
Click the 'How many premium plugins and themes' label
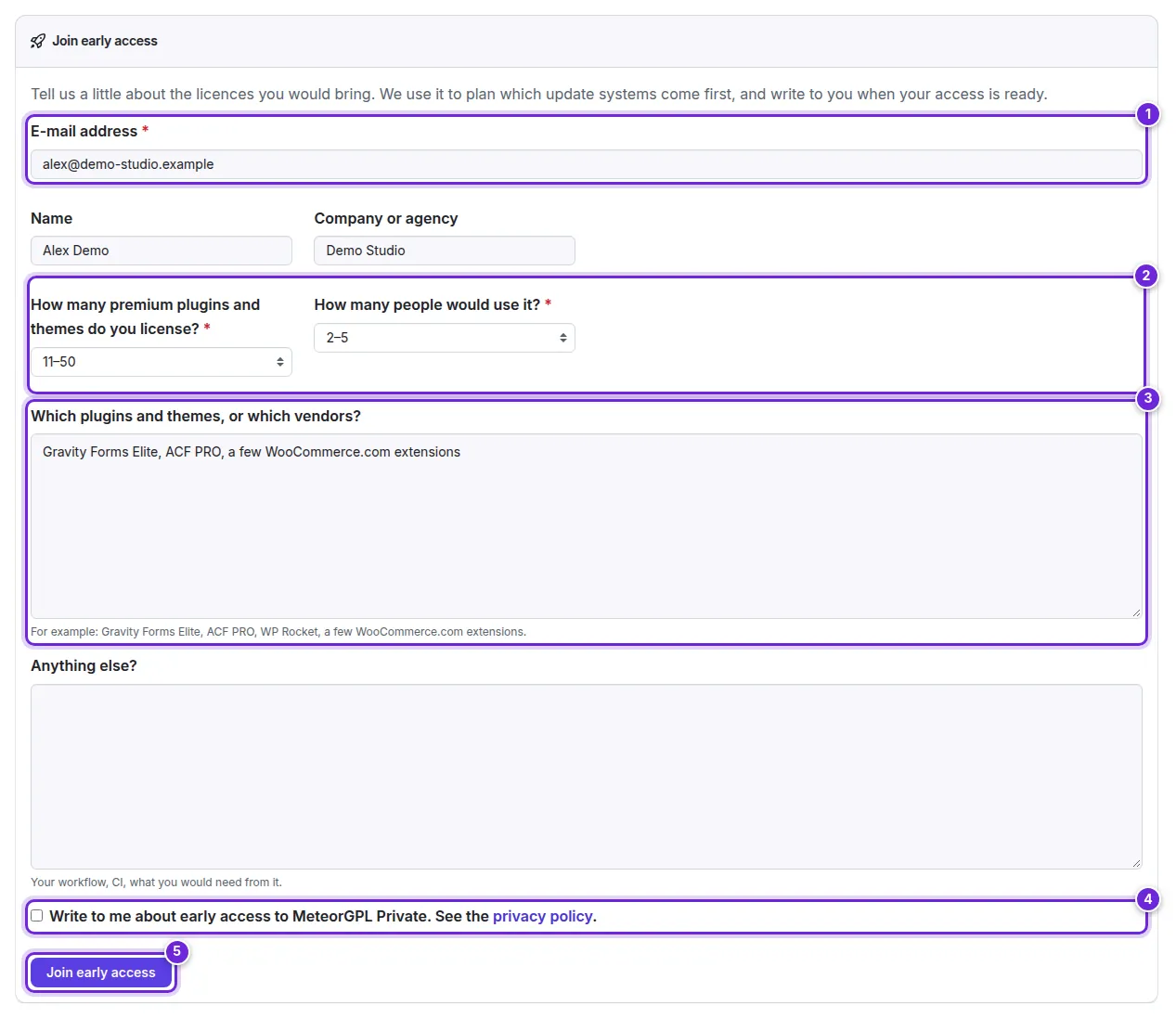[x=146, y=316]
